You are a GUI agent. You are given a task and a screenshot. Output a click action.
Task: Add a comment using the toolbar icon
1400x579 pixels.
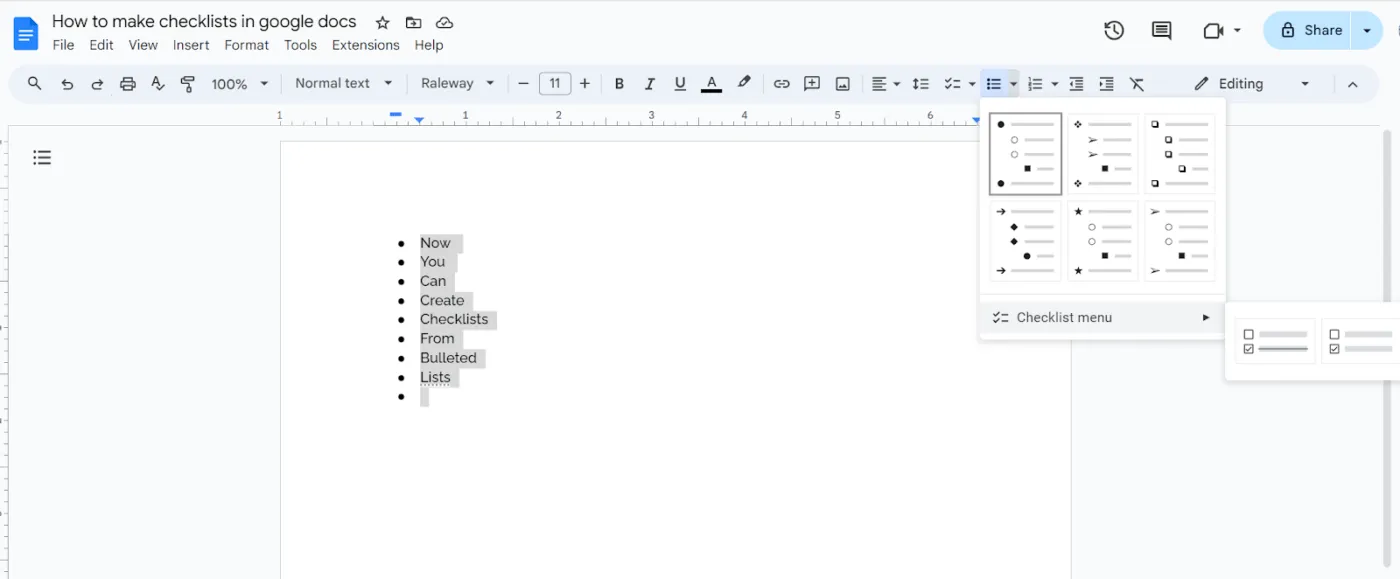[x=812, y=83]
